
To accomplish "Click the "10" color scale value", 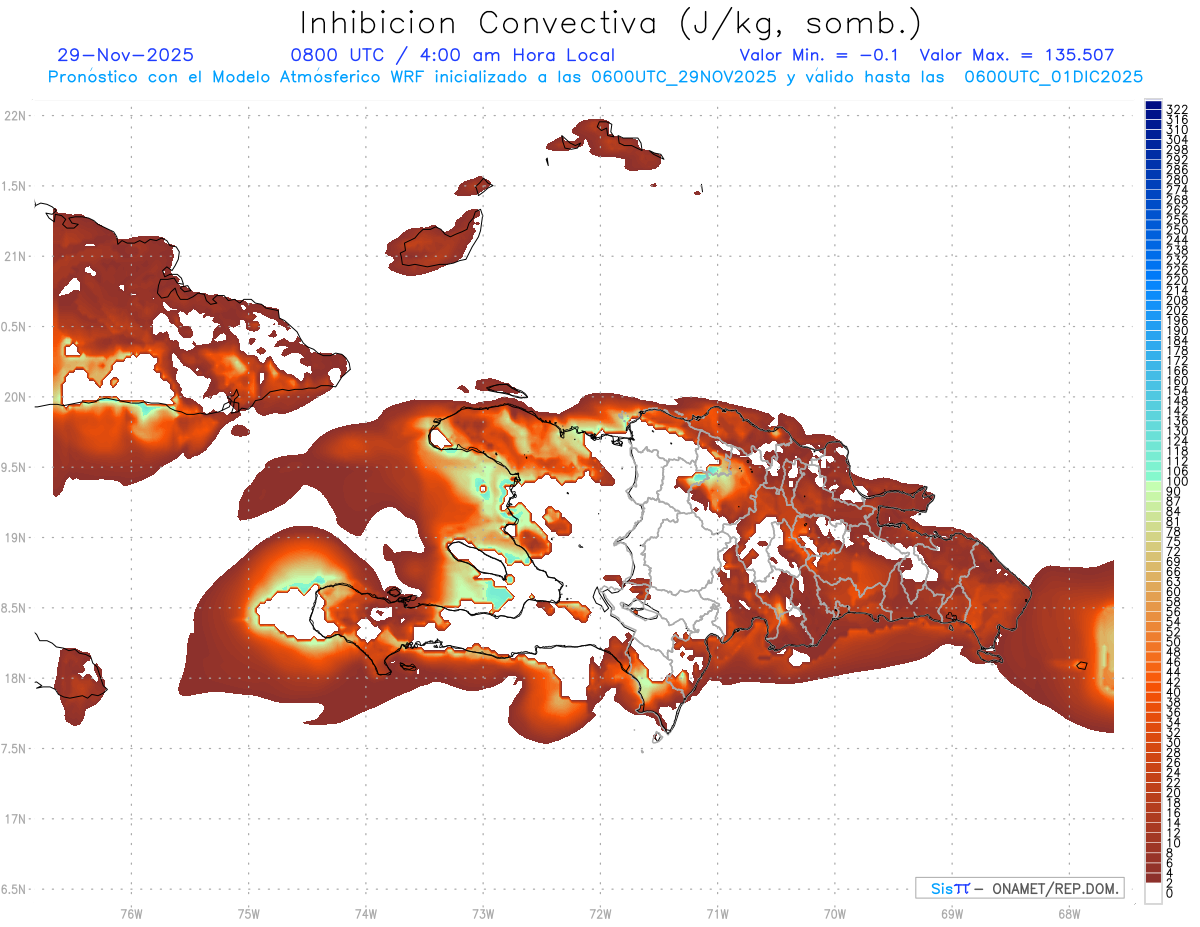I will [x=1174, y=842].
